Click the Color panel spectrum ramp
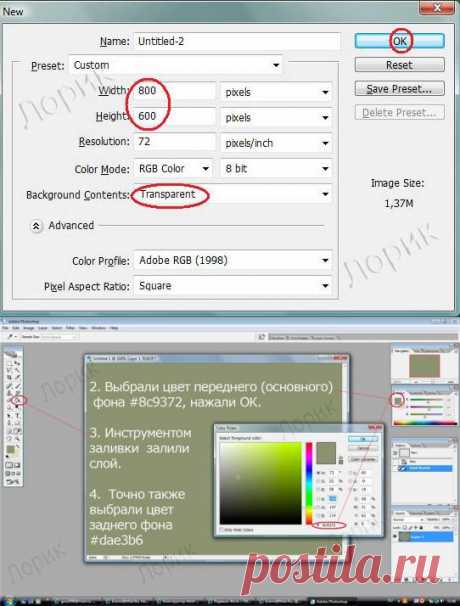The width and height of the screenshot is (460, 606). 424,423
